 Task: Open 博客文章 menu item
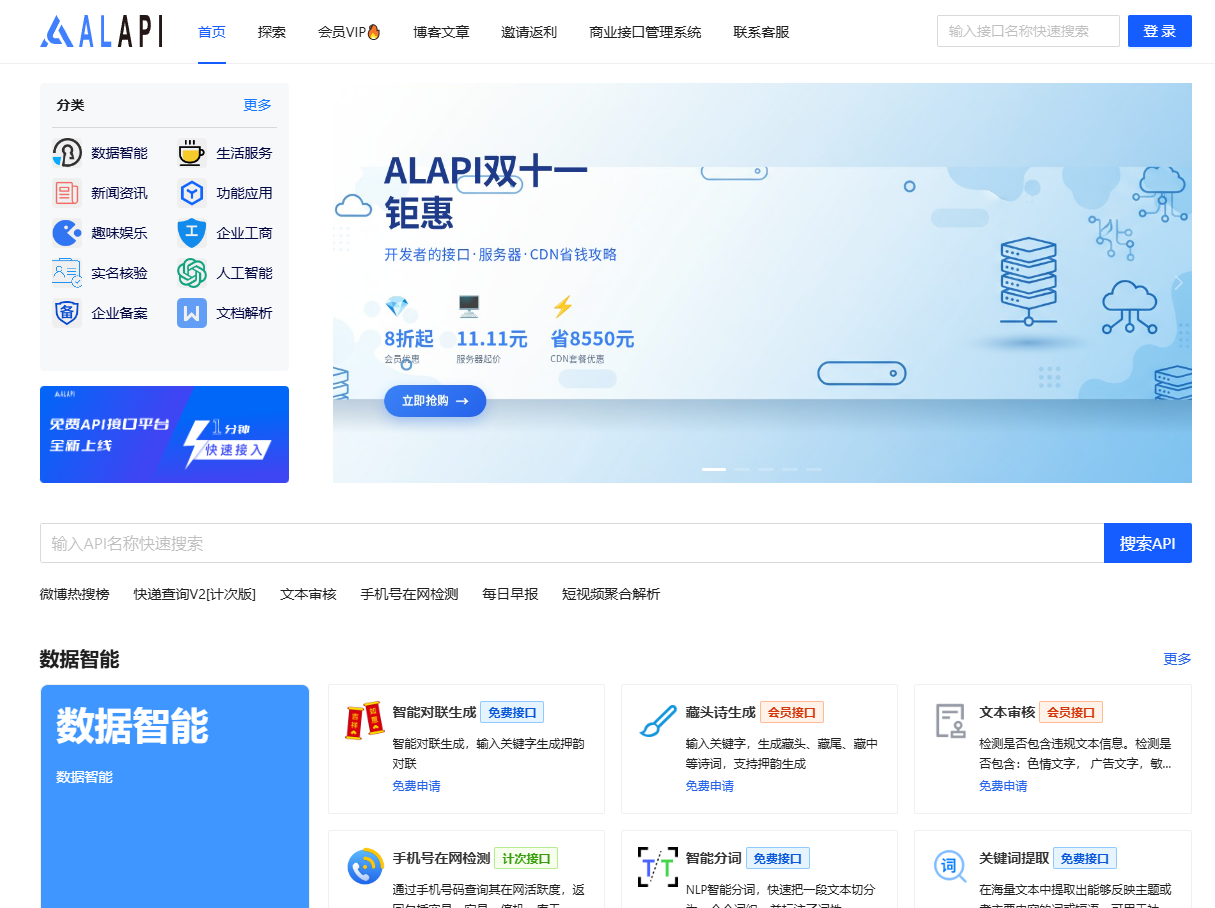pos(441,32)
